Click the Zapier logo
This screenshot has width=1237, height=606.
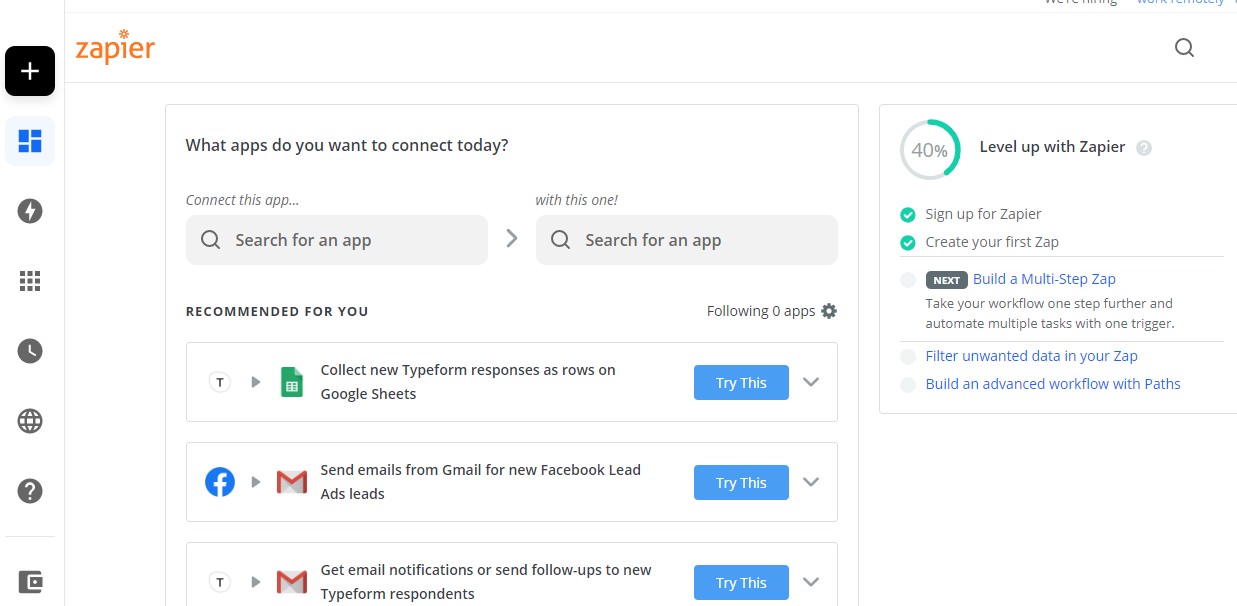pyautogui.click(x=115, y=47)
